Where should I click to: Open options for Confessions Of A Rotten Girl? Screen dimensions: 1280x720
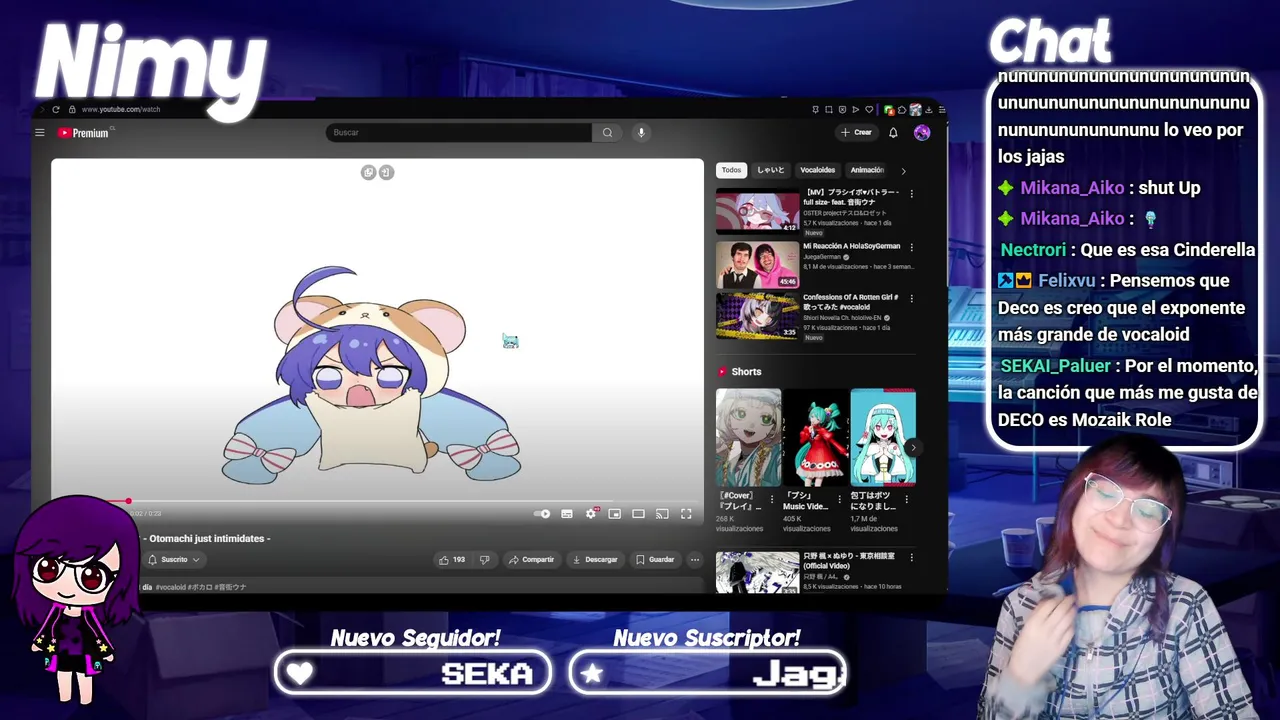[911, 299]
